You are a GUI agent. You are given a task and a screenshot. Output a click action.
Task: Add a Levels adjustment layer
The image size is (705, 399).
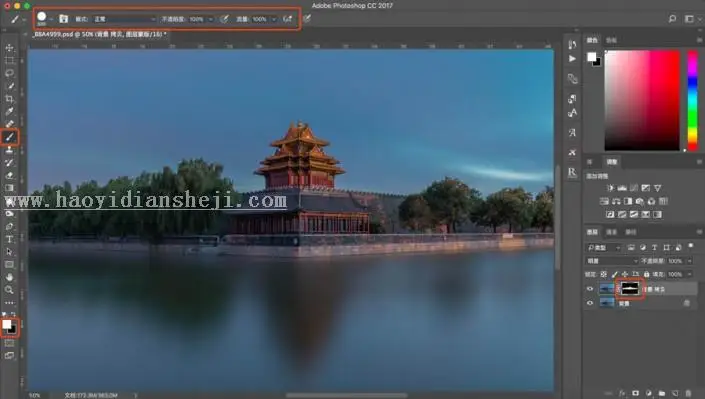[622, 188]
